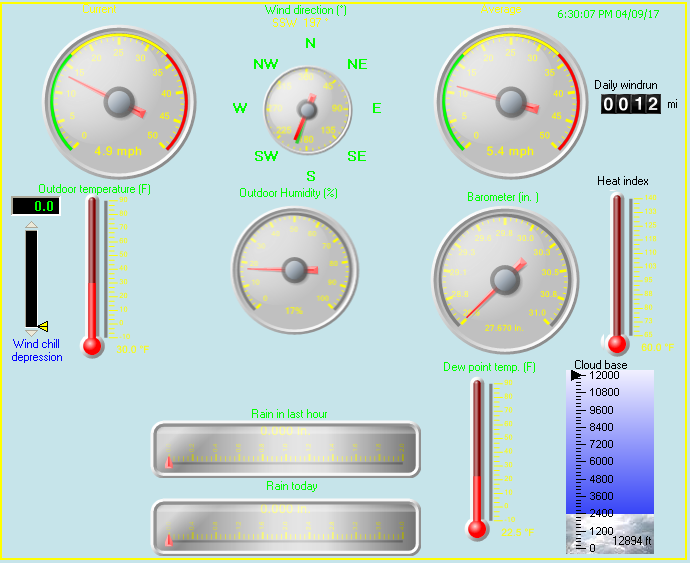Click the '60.0 °F' heat index value

[x=657, y=347]
